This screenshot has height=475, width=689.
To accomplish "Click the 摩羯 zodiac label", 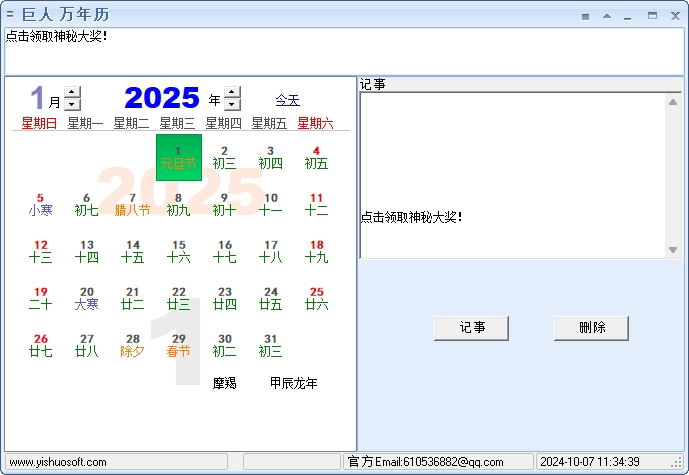I will tap(225, 383).
